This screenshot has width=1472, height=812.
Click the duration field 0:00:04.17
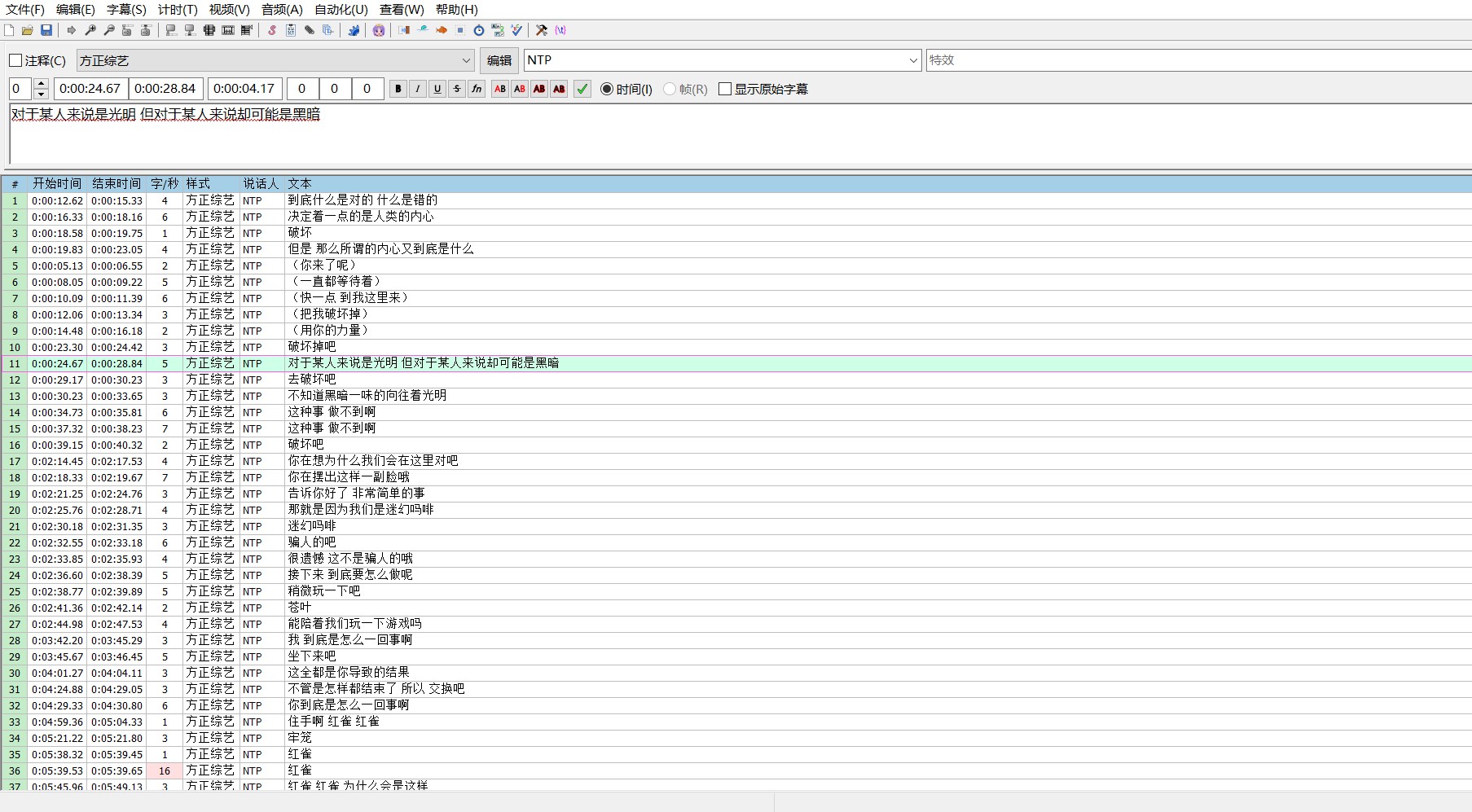coord(244,89)
